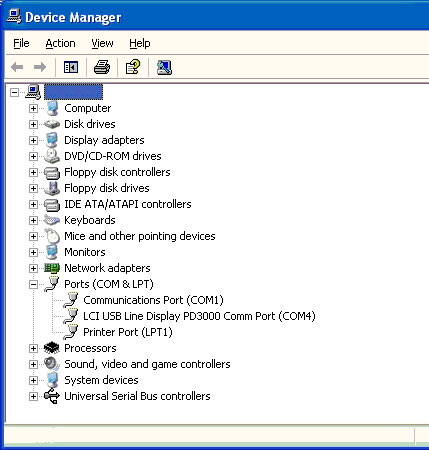Click the Device Manager title bar icon
The height and width of the screenshot is (450, 429).
14,16
